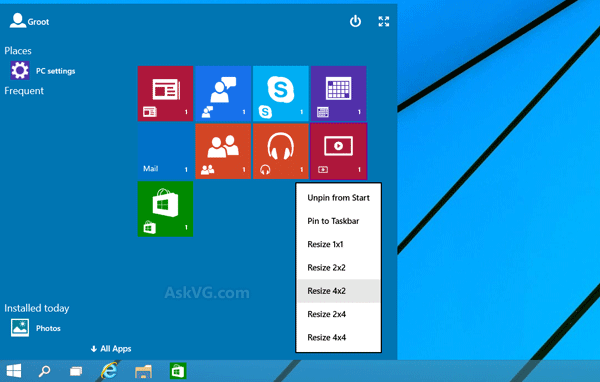Select Unpin from Start

pos(339,198)
